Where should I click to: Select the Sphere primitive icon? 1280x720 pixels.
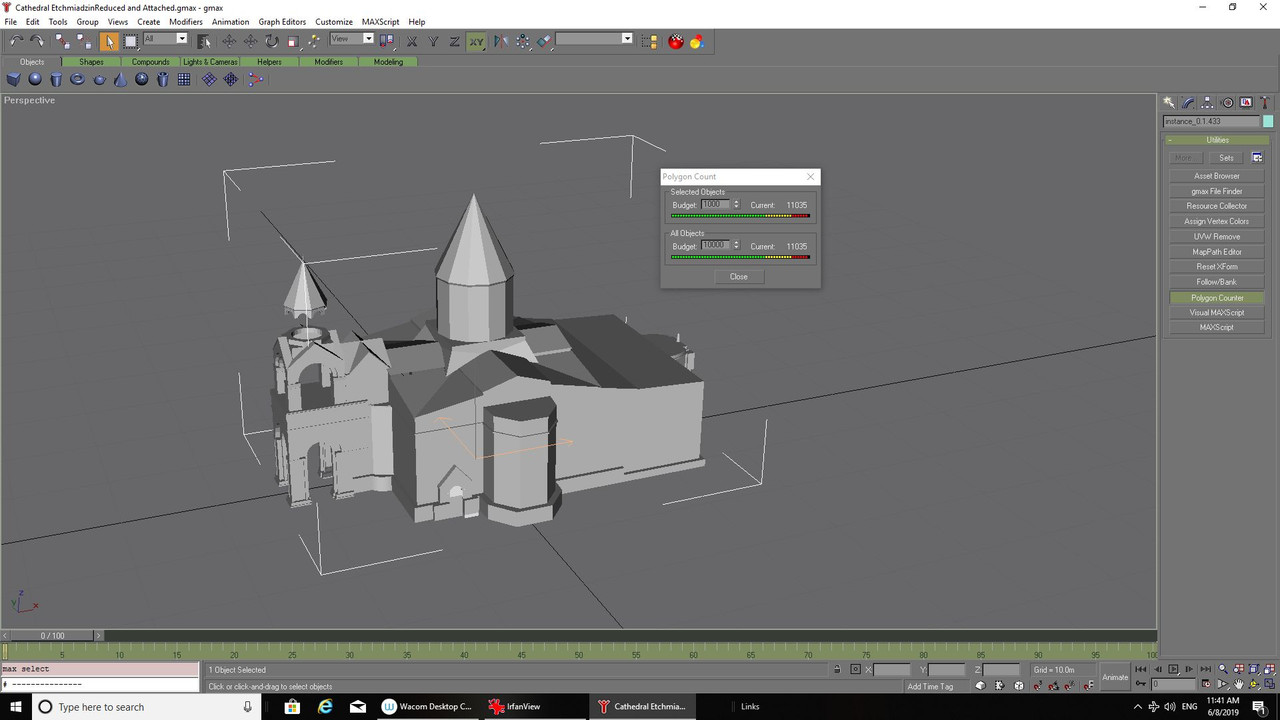point(35,80)
